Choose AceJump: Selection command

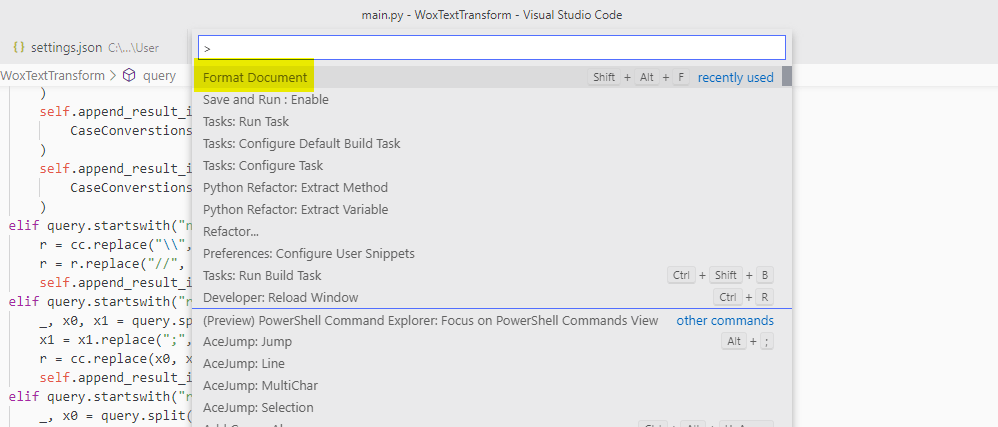click(x=258, y=408)
